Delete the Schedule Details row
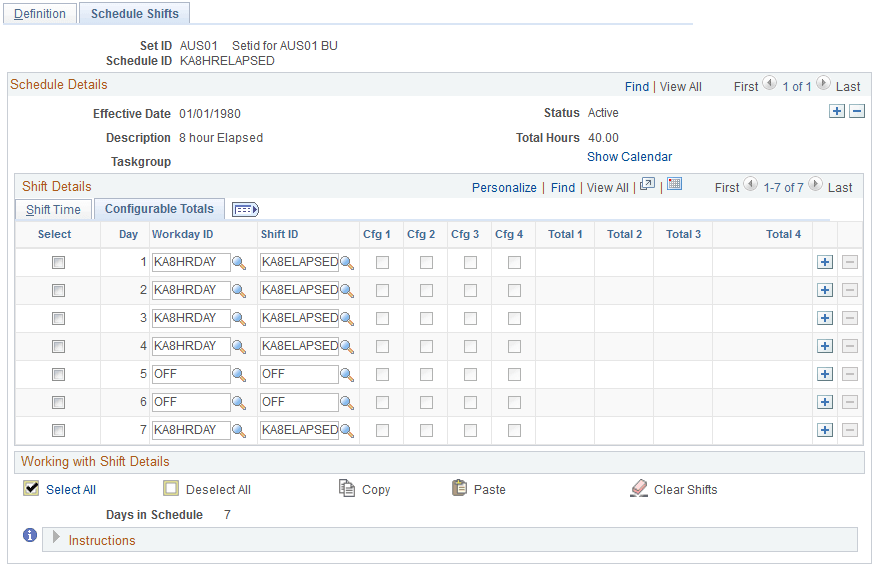Screen dimensions: 876x567 (x=857, y=111)
